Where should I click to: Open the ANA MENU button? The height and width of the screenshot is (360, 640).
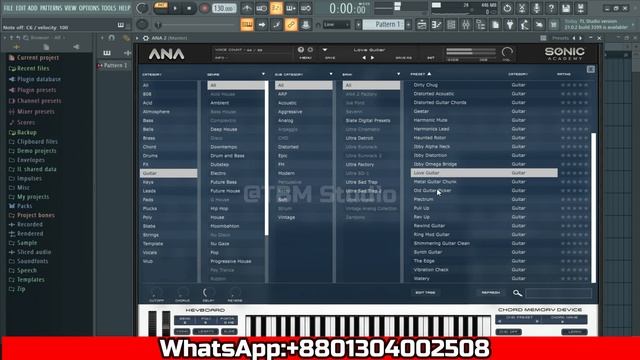(x=305, y=58)
